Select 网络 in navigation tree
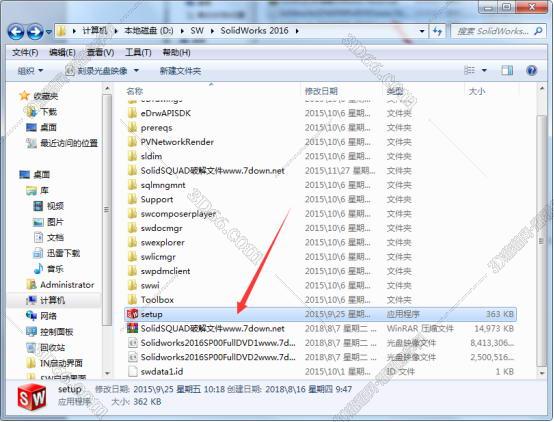Screen dimensions: 554x422 42,316
